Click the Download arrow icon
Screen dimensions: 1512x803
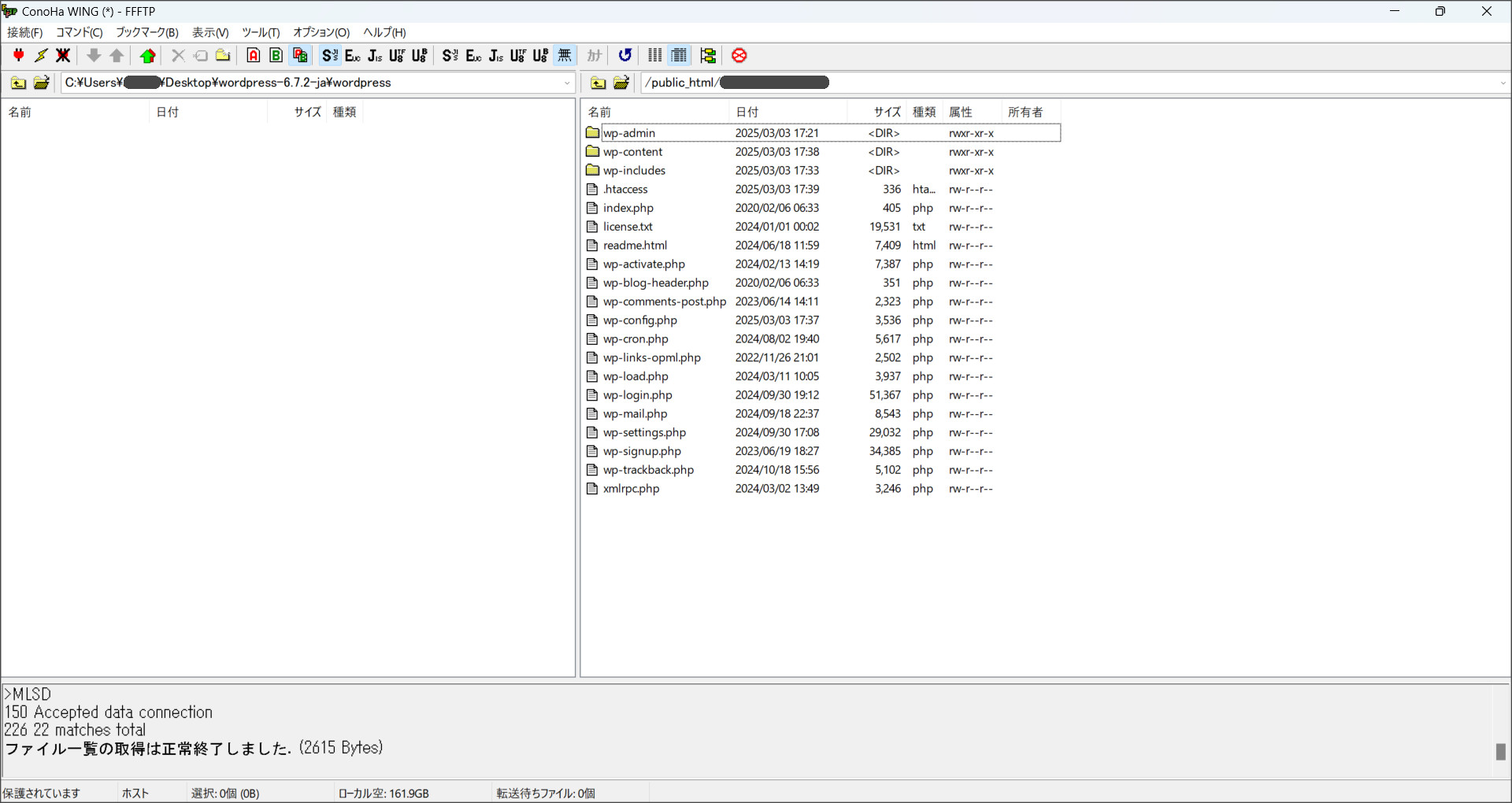pos(94,55)
